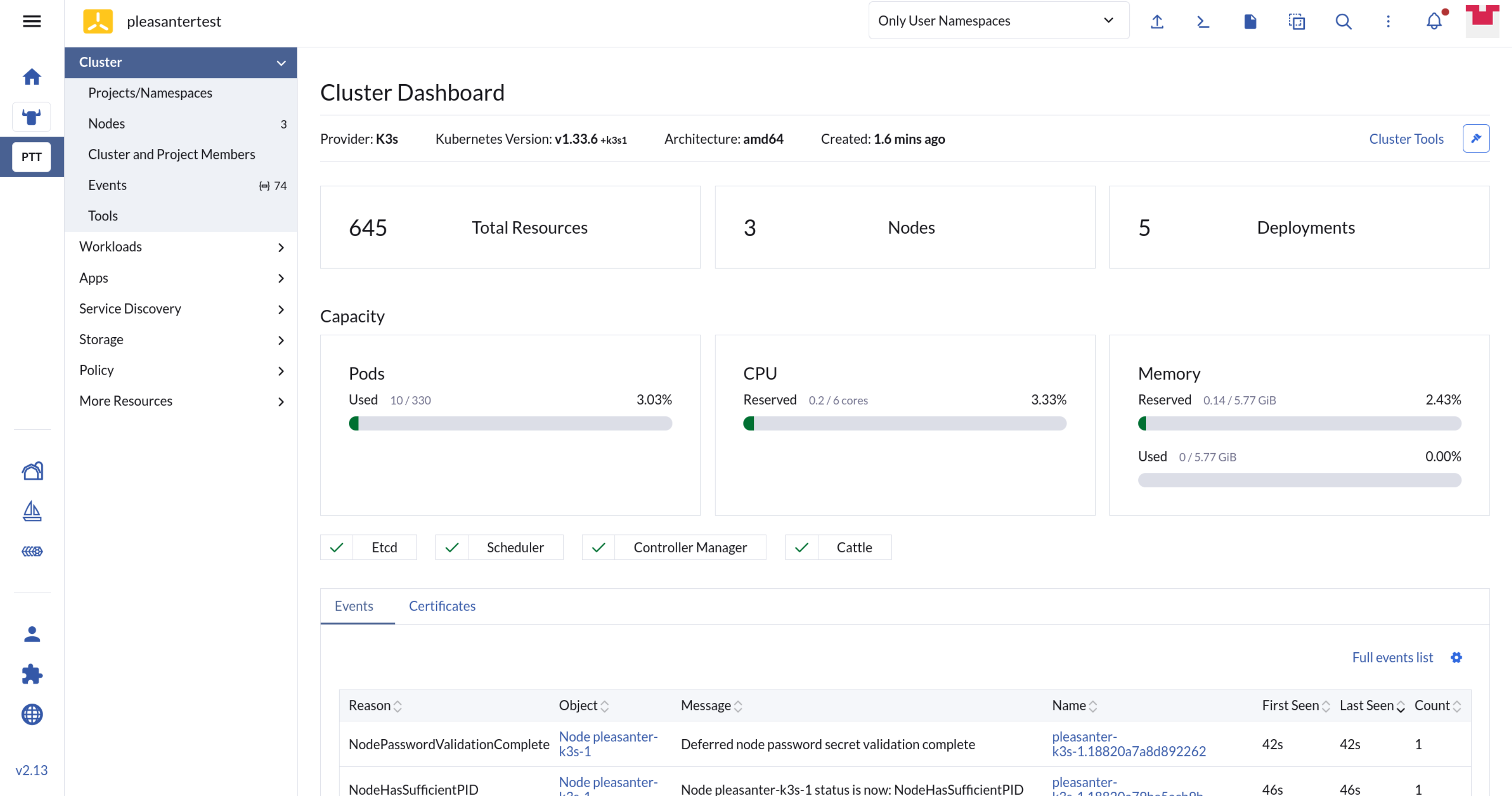Click the Nodes summary card
Viewport: 1512px width, 796px height.
904,227
